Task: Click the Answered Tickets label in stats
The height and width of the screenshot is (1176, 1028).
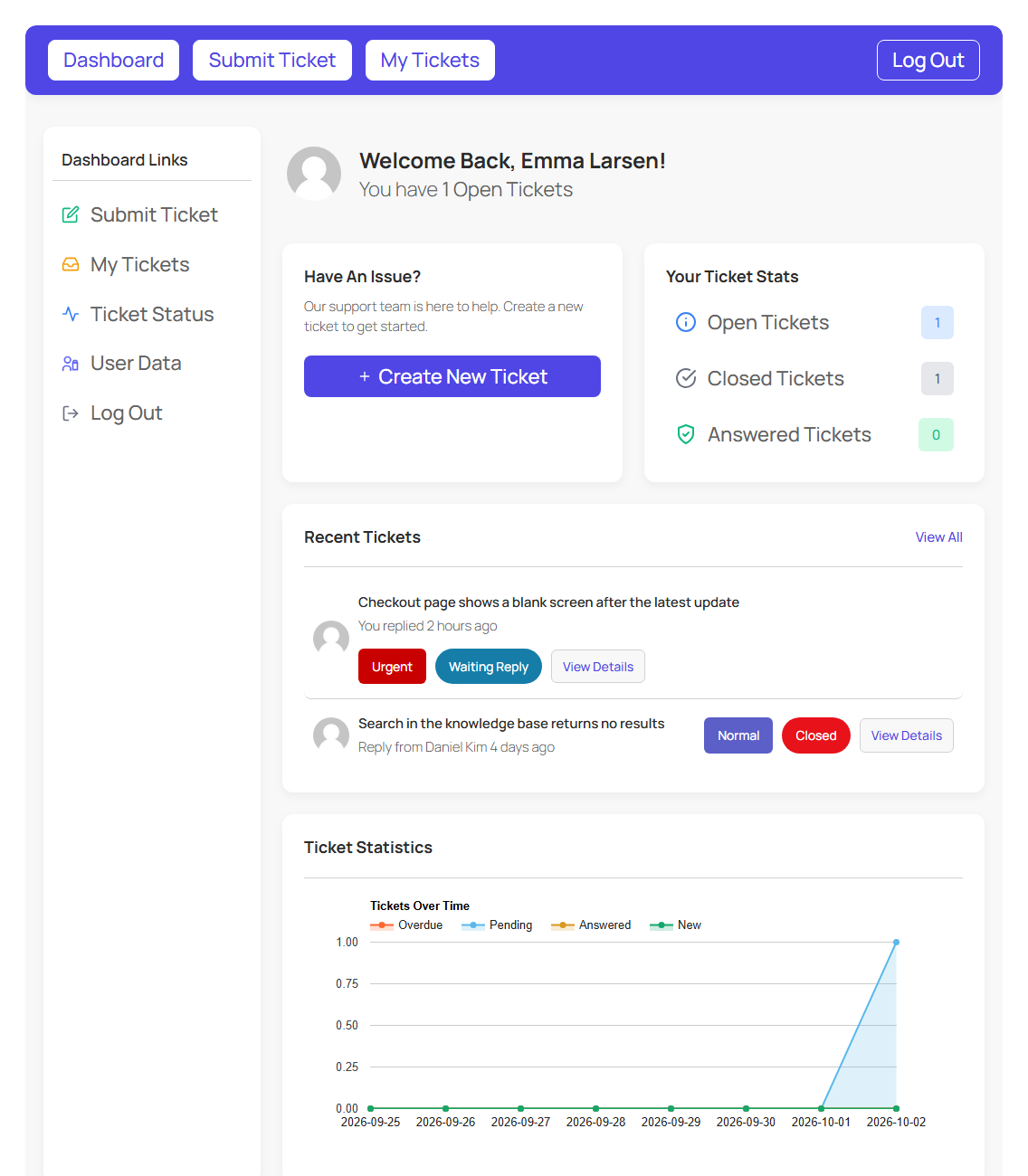Action: click(x=789, y=435)
